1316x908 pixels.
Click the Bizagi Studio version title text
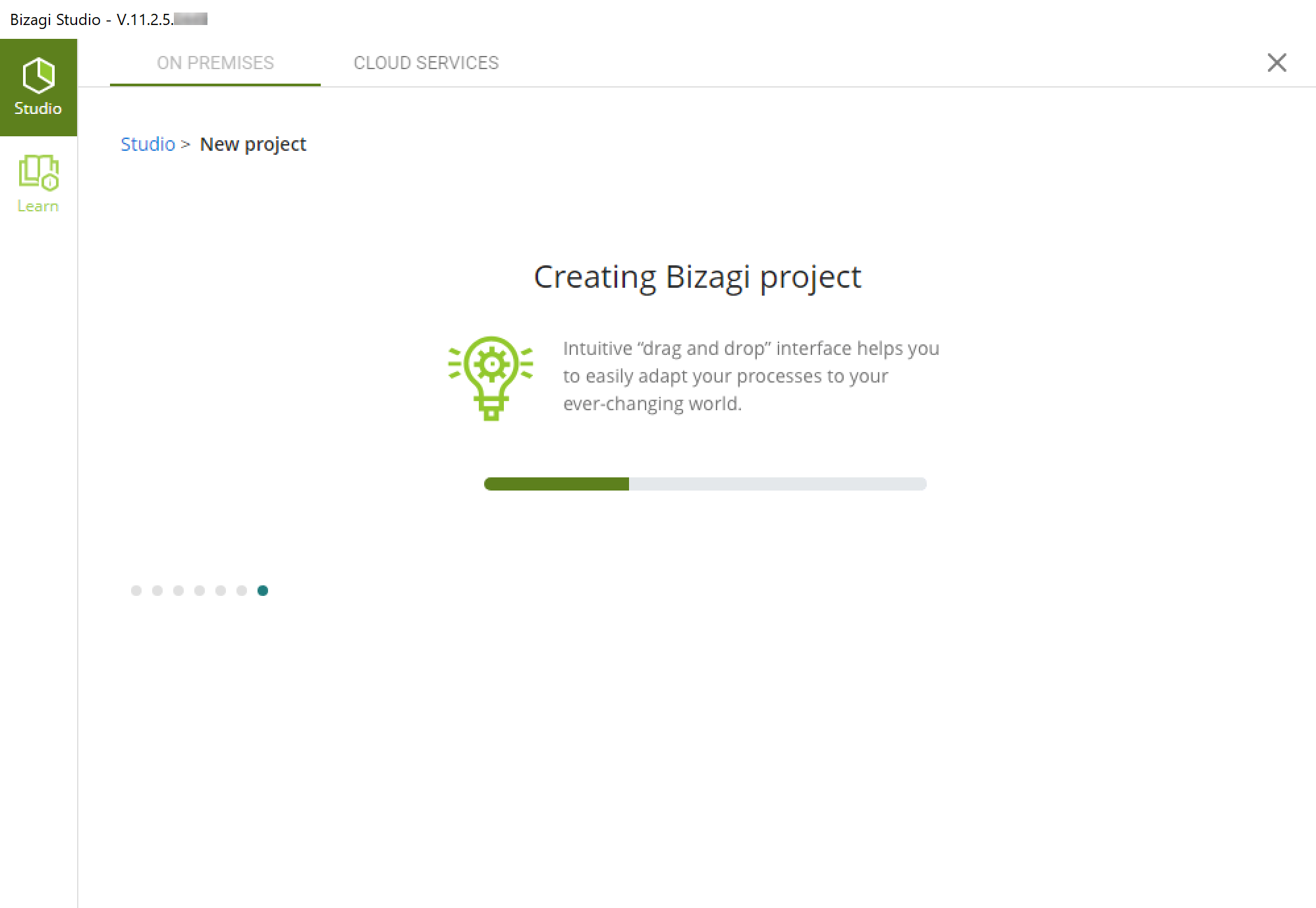(x=109, y=19)
